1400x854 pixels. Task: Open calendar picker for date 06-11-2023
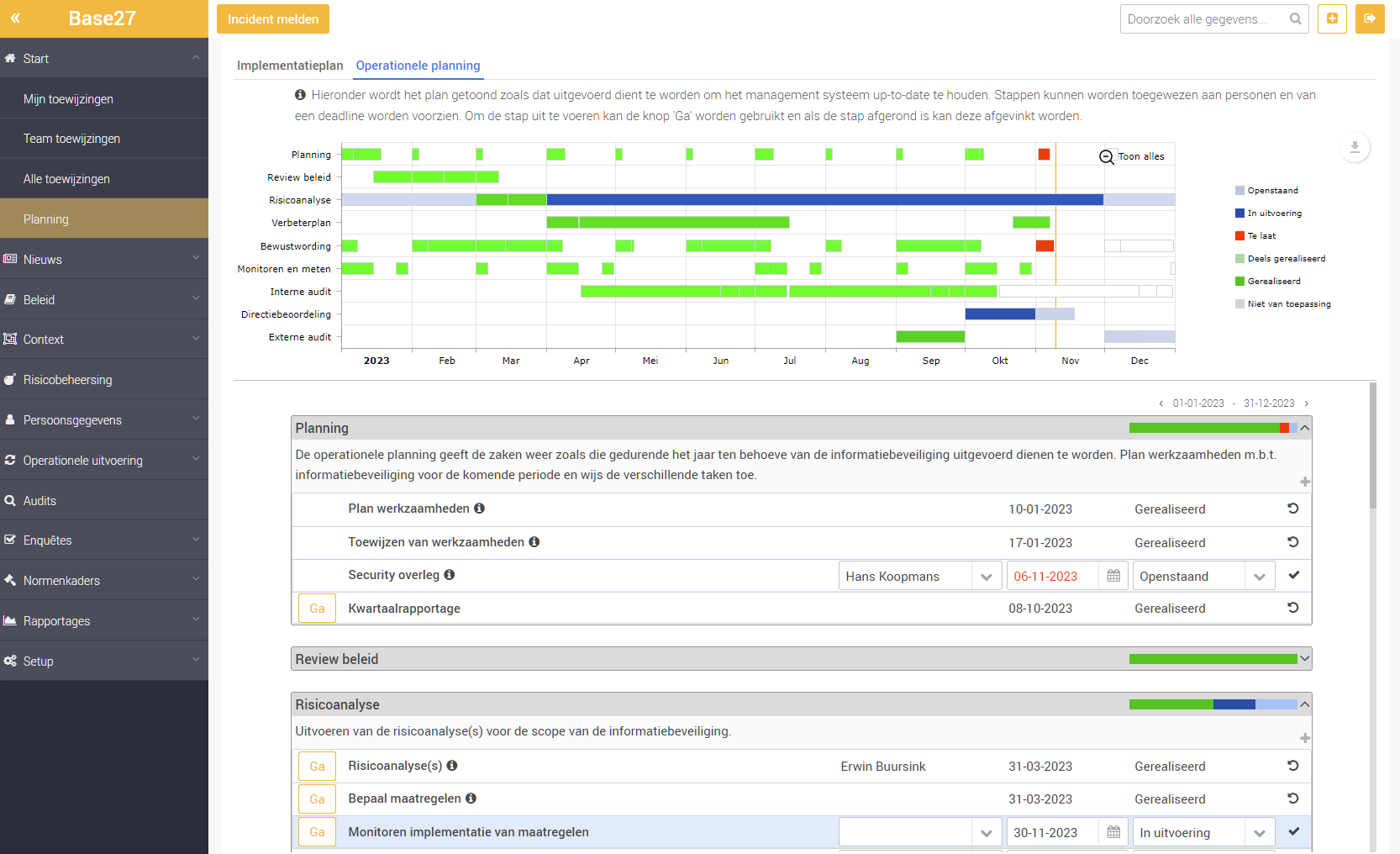tap(1113, 576)
